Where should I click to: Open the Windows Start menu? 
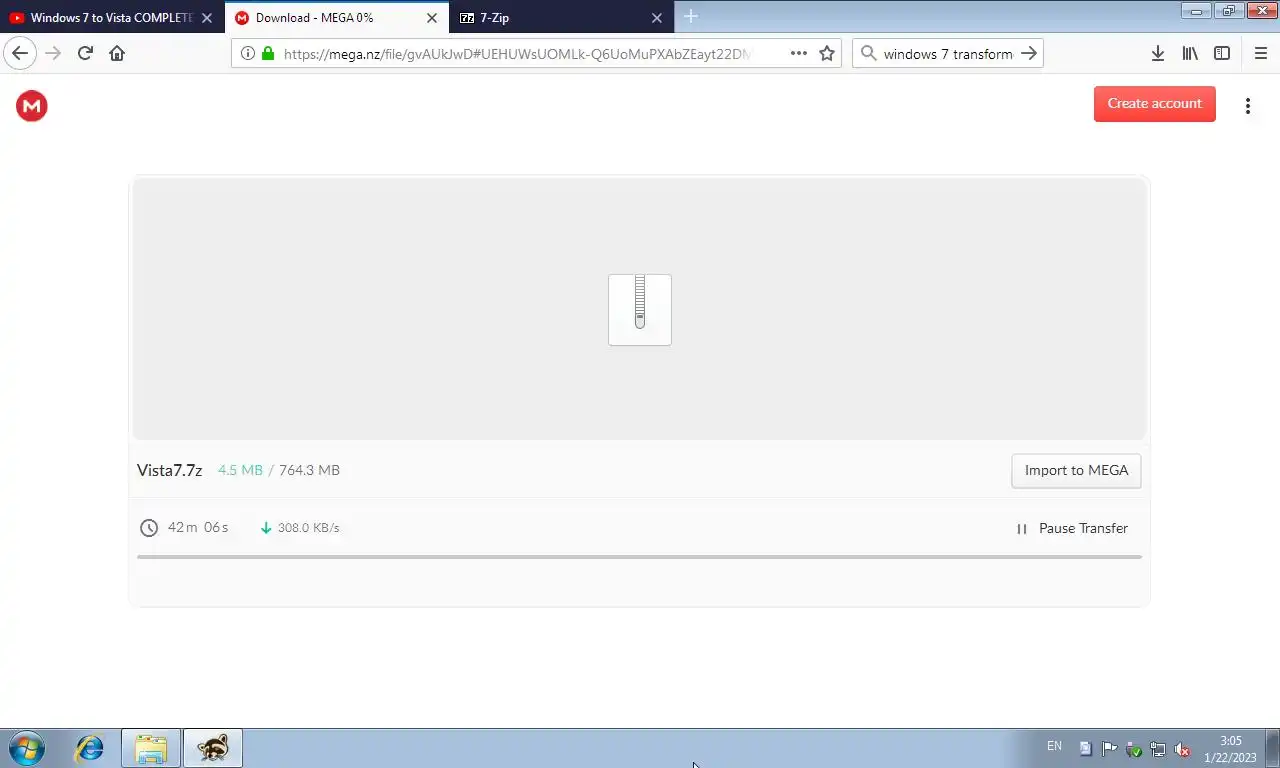27,748
